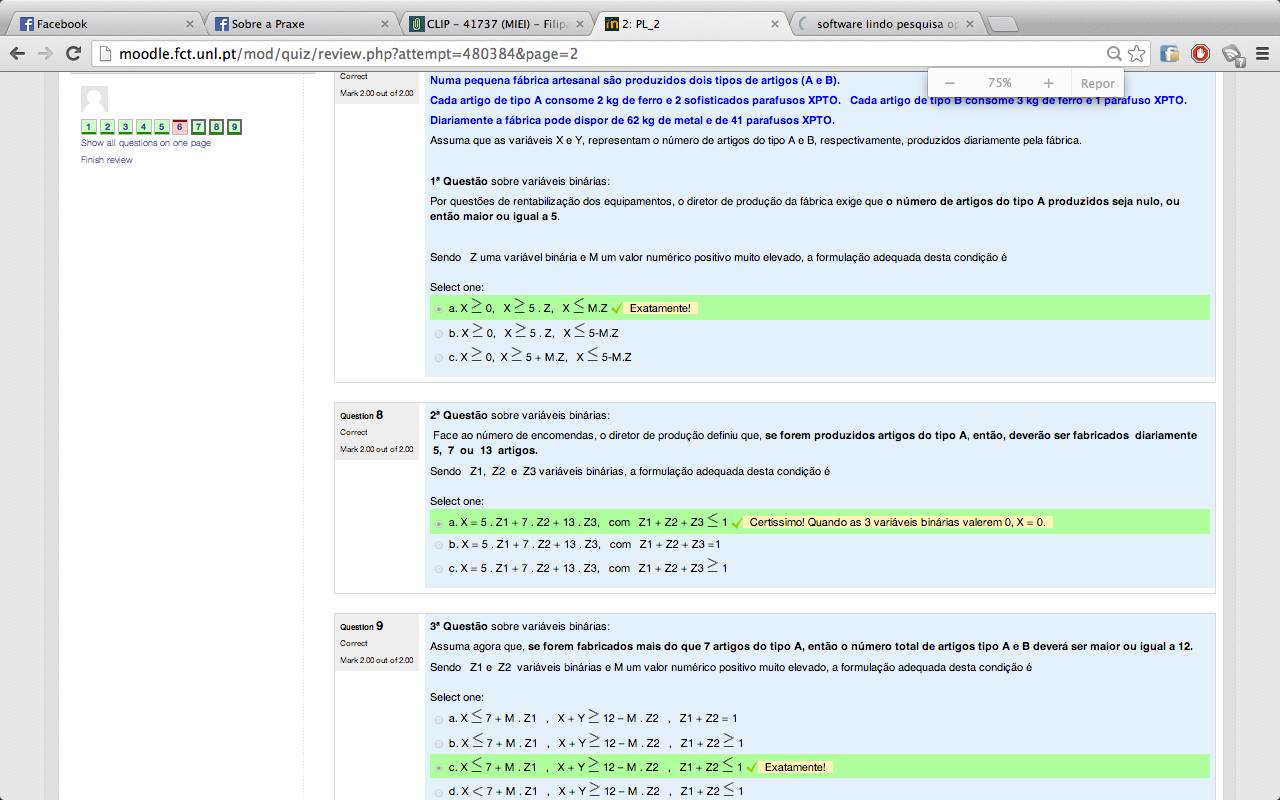
Task: Jump to question 6 in quiz navigation
Action: coord(179,127)
